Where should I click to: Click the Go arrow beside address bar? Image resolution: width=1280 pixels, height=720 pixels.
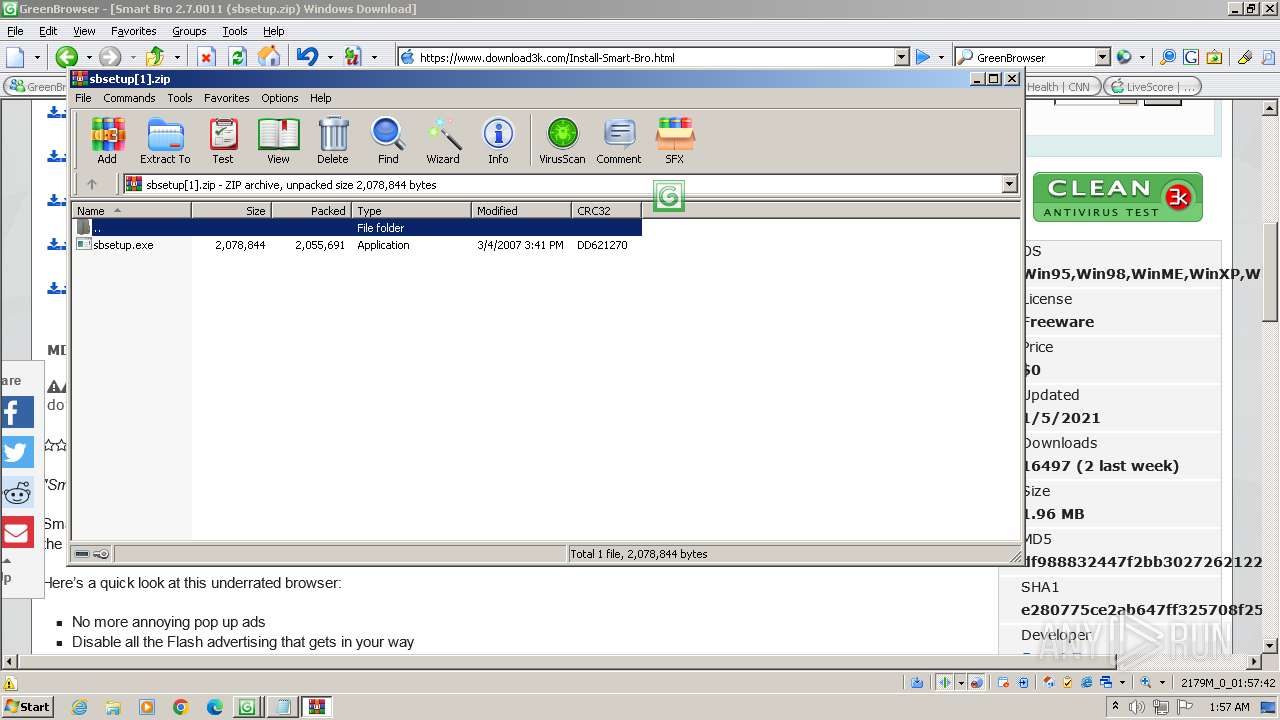923,57
